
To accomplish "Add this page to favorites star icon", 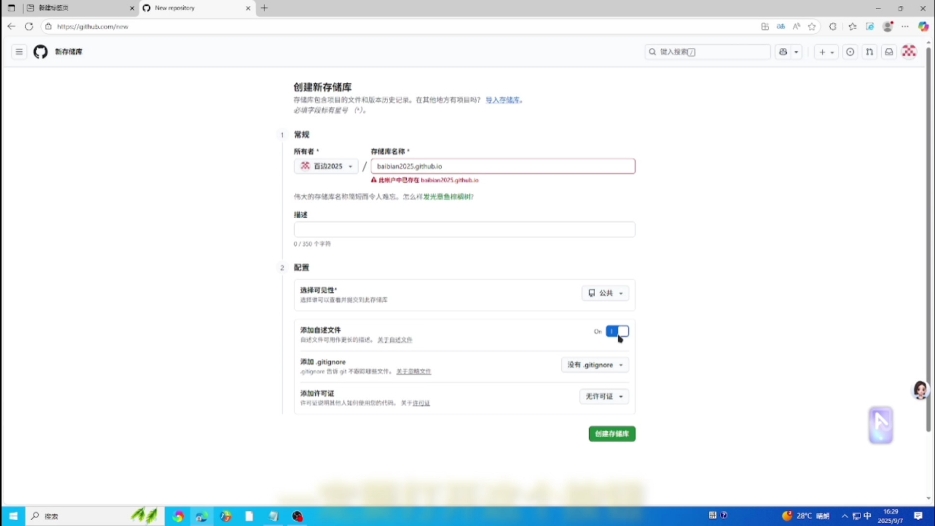I will tap(812, 26).
